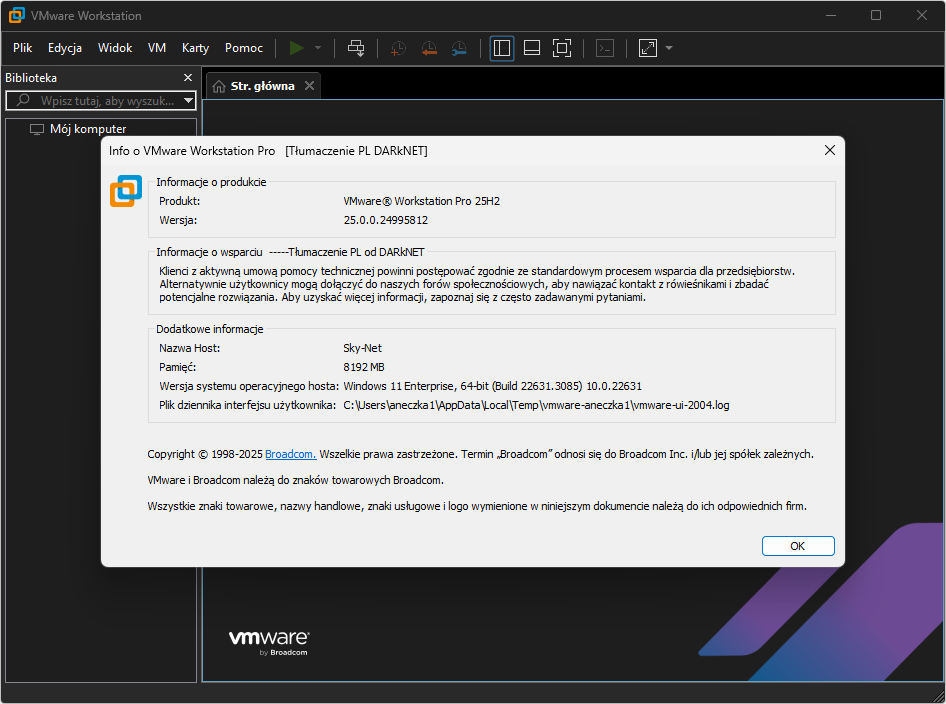946x704 pixels.
Task: Open the Karty menu
Action: point(195,48)
